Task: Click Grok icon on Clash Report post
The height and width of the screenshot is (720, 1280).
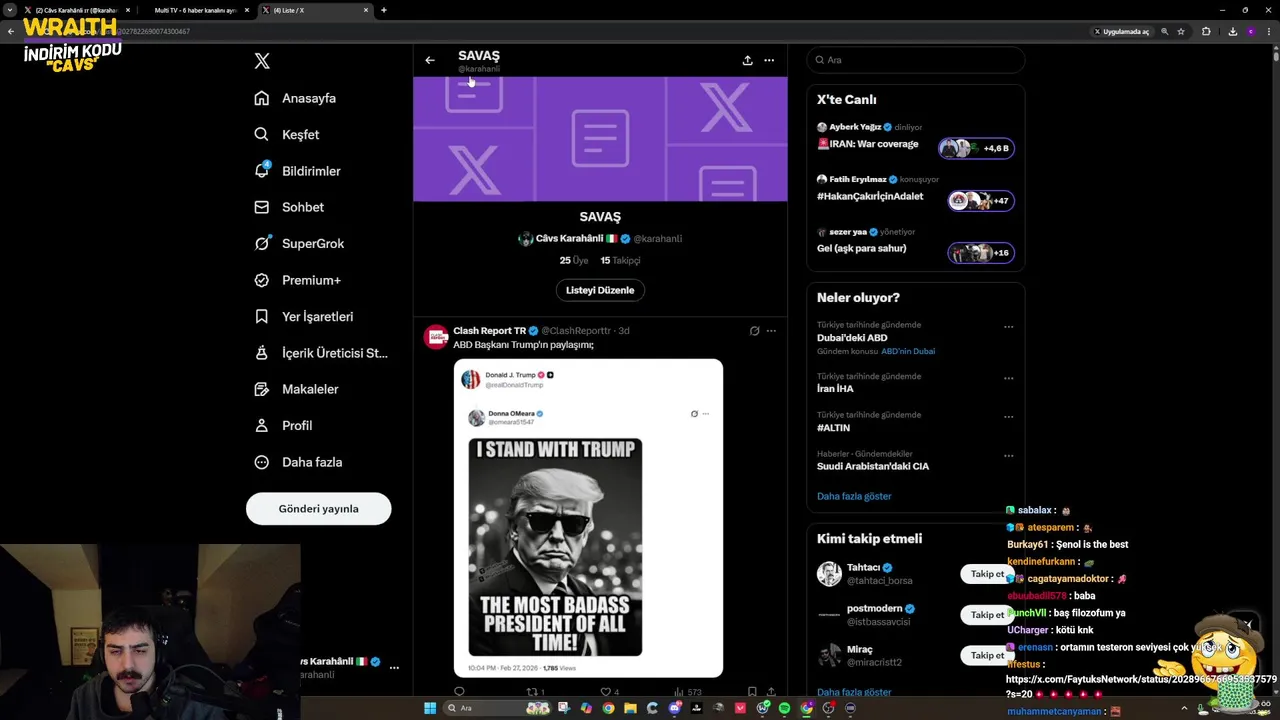Action: tap(755, 330)
